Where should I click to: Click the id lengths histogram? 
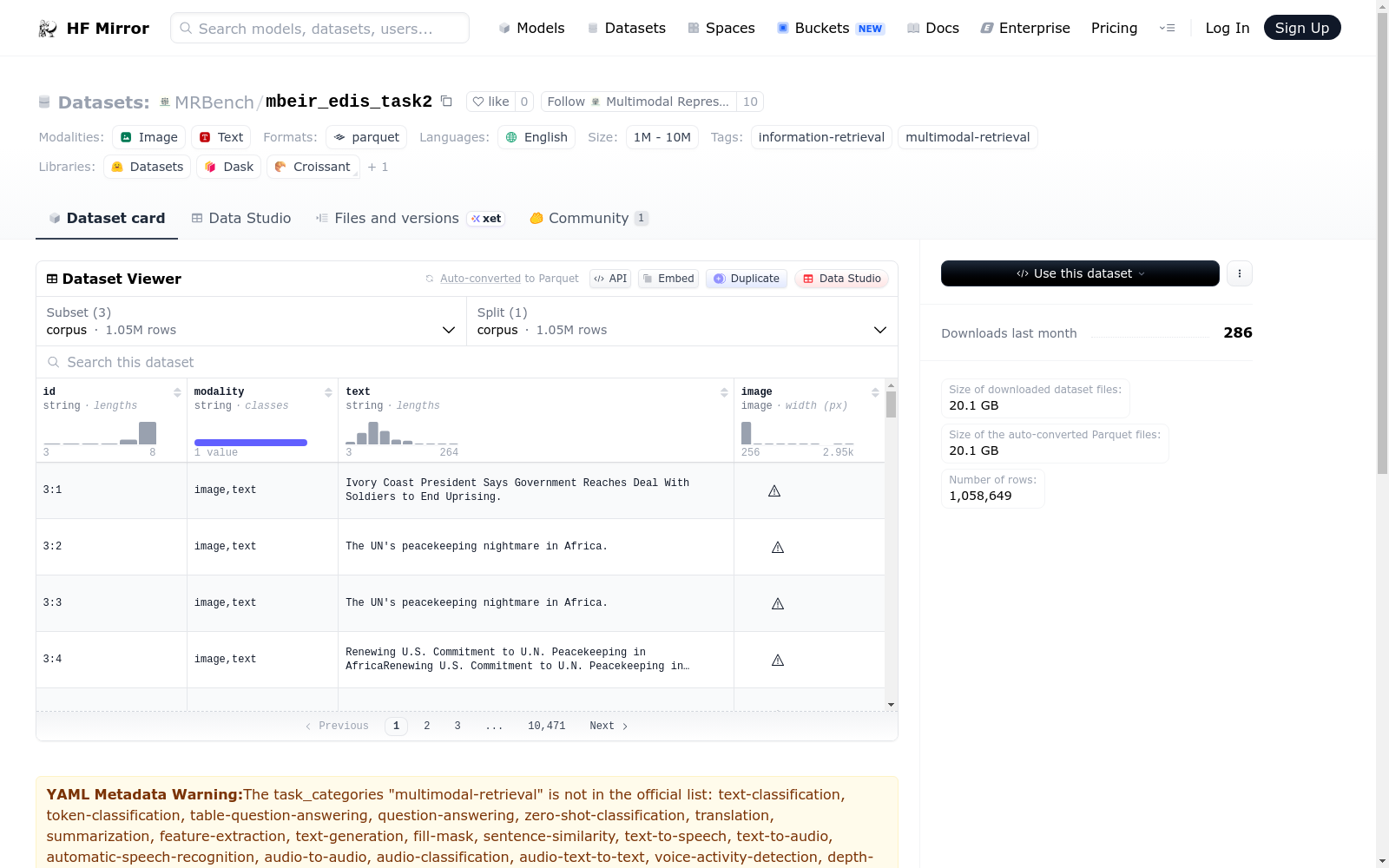[x=100, y=433]
